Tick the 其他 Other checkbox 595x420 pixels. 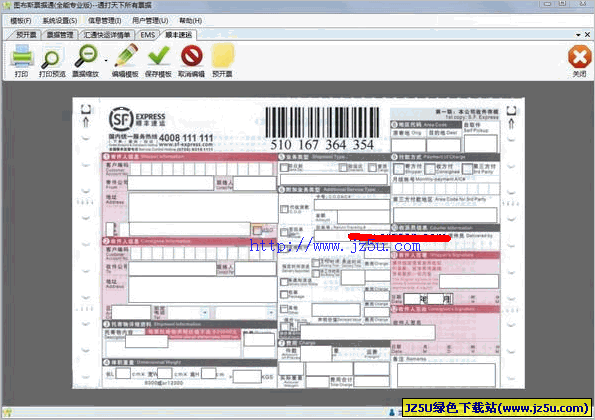coord(284,309)
